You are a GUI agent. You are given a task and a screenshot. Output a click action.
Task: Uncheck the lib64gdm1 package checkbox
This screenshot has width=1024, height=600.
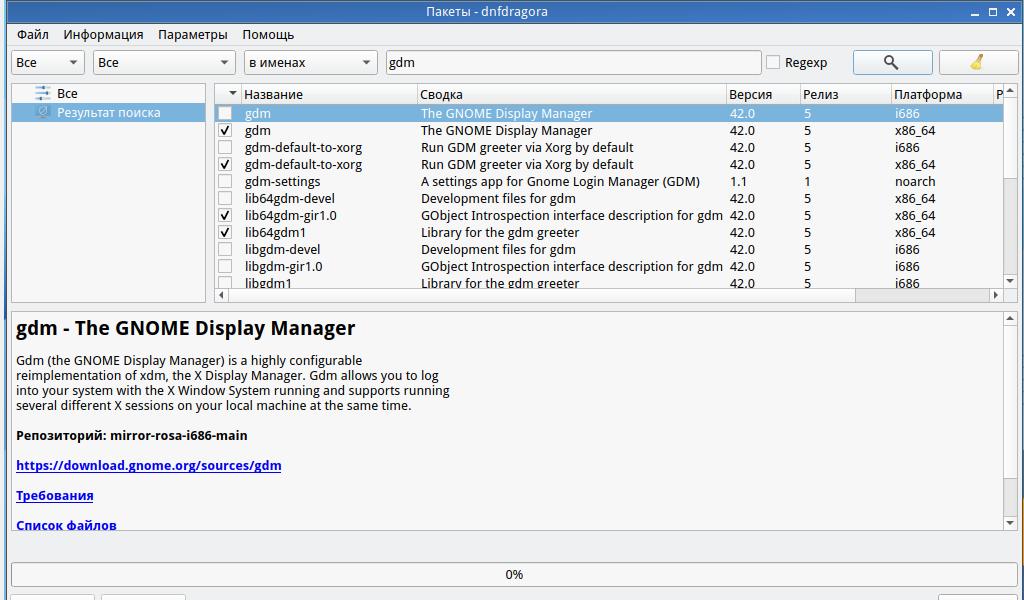pyautogui.click(x=225, y=233)
